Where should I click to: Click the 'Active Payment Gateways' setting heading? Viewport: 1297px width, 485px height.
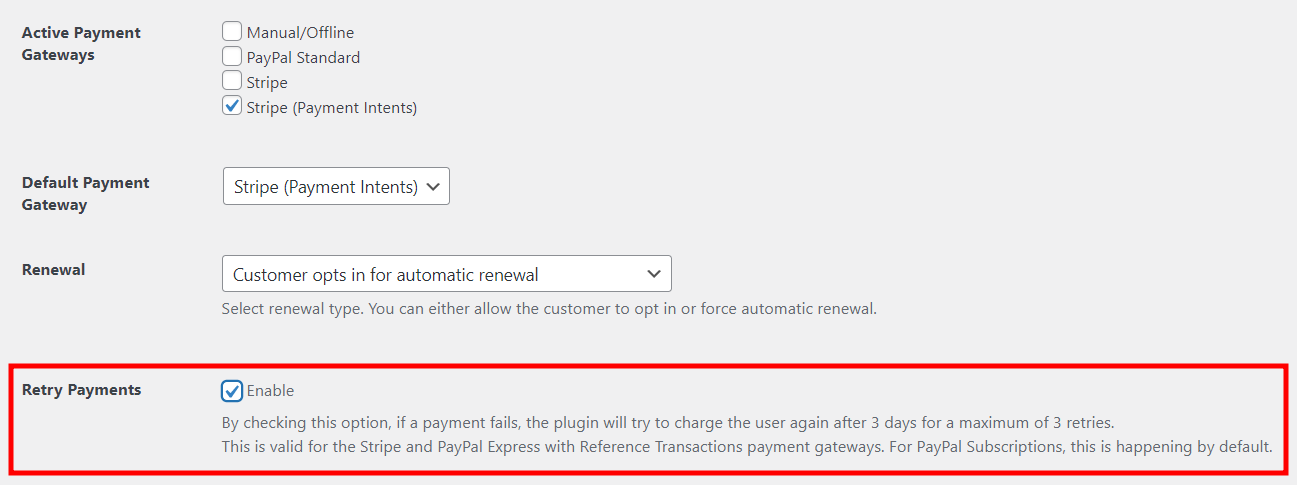(81, 43)
